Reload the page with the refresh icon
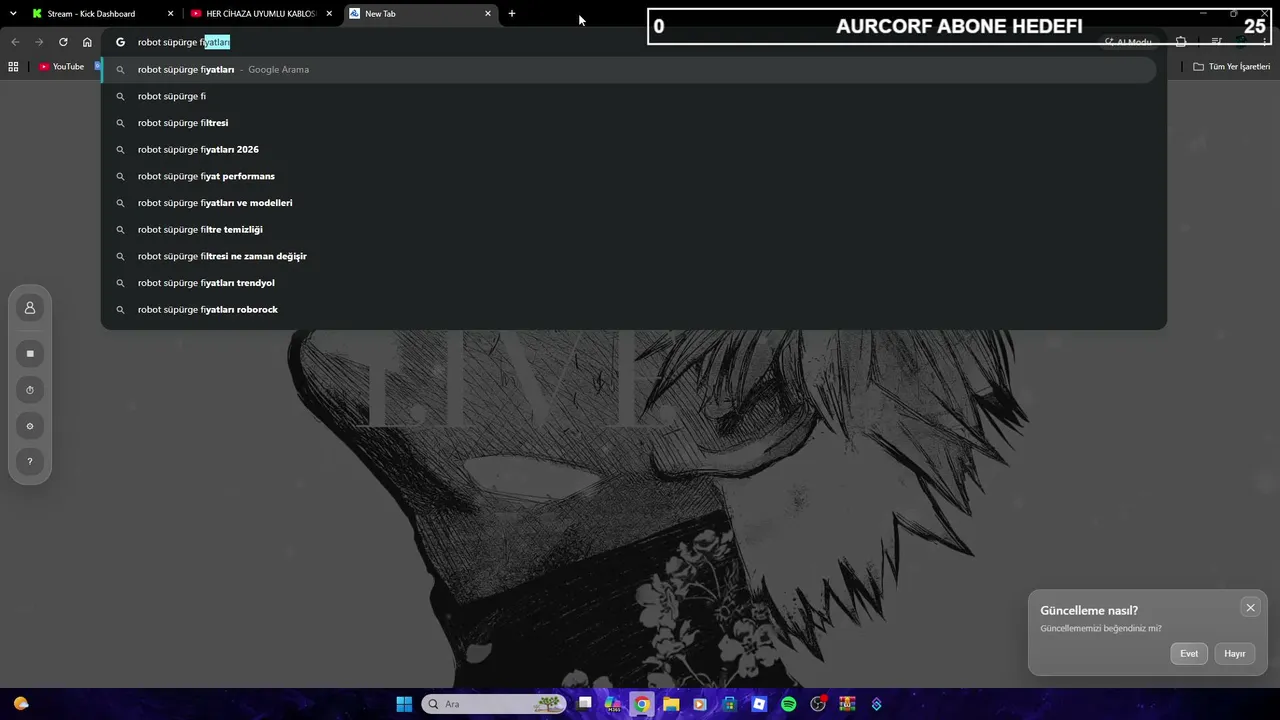The height and width of the screenshot is (720, 1280). 63,42
